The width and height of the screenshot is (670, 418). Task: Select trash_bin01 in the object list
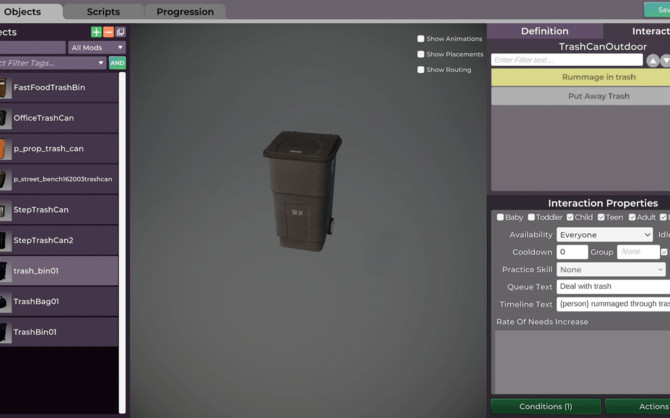[59, 271]
